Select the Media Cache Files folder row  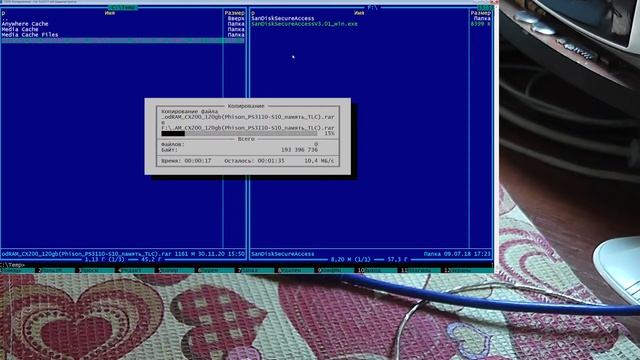tap(122, 35)
